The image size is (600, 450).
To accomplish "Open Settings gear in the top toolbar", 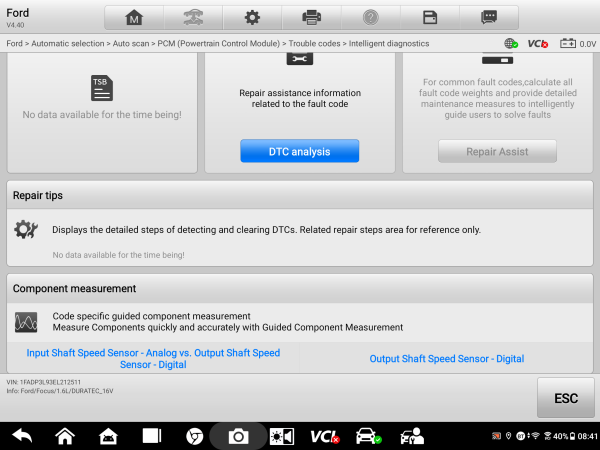I will click(252, 18).
